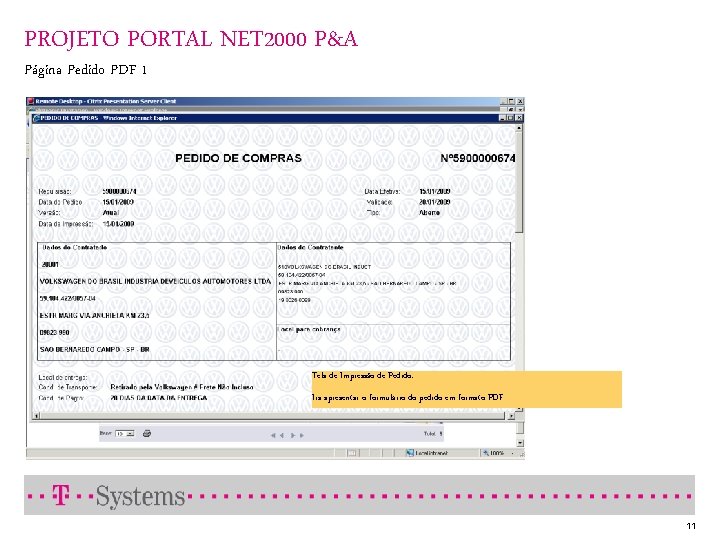
Task: Click the Local para cobrança label
Action: pyautogui.click(x=309, y=329)
